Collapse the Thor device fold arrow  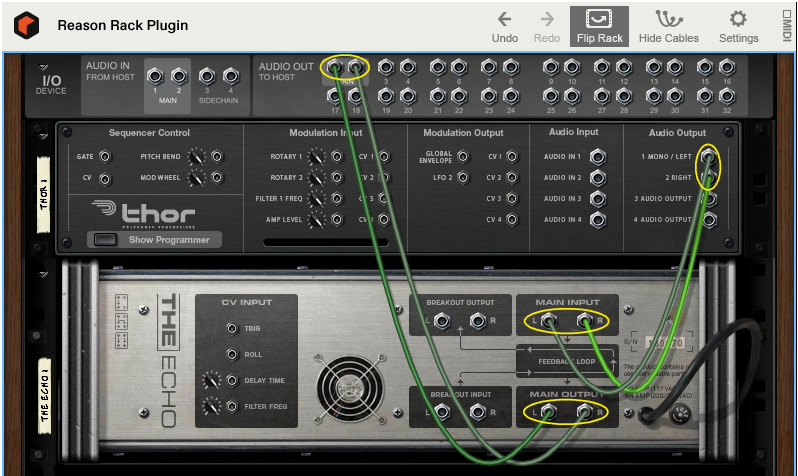point(43,136)
